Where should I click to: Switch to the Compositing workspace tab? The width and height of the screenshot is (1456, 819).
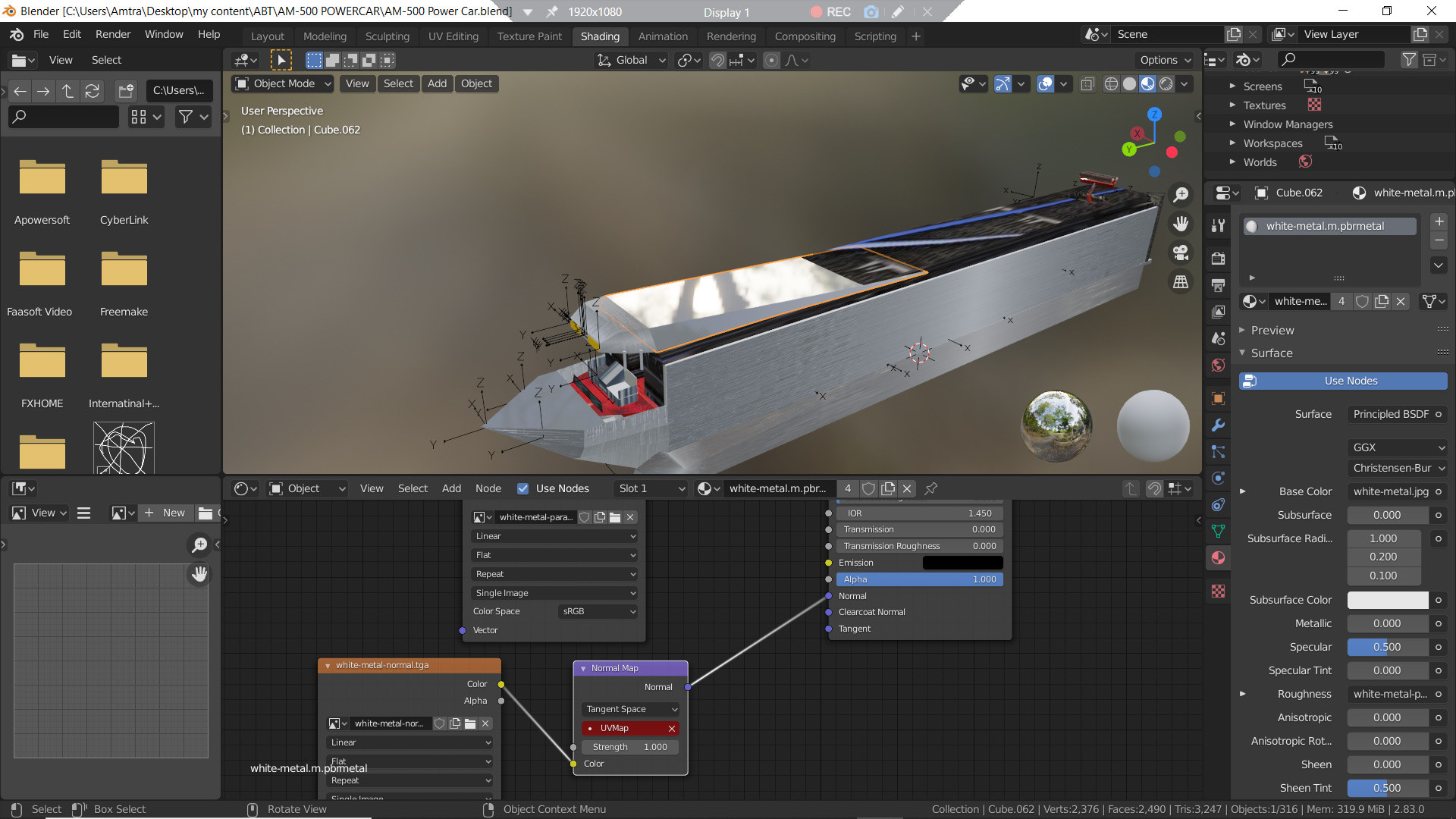click(805, 36)
